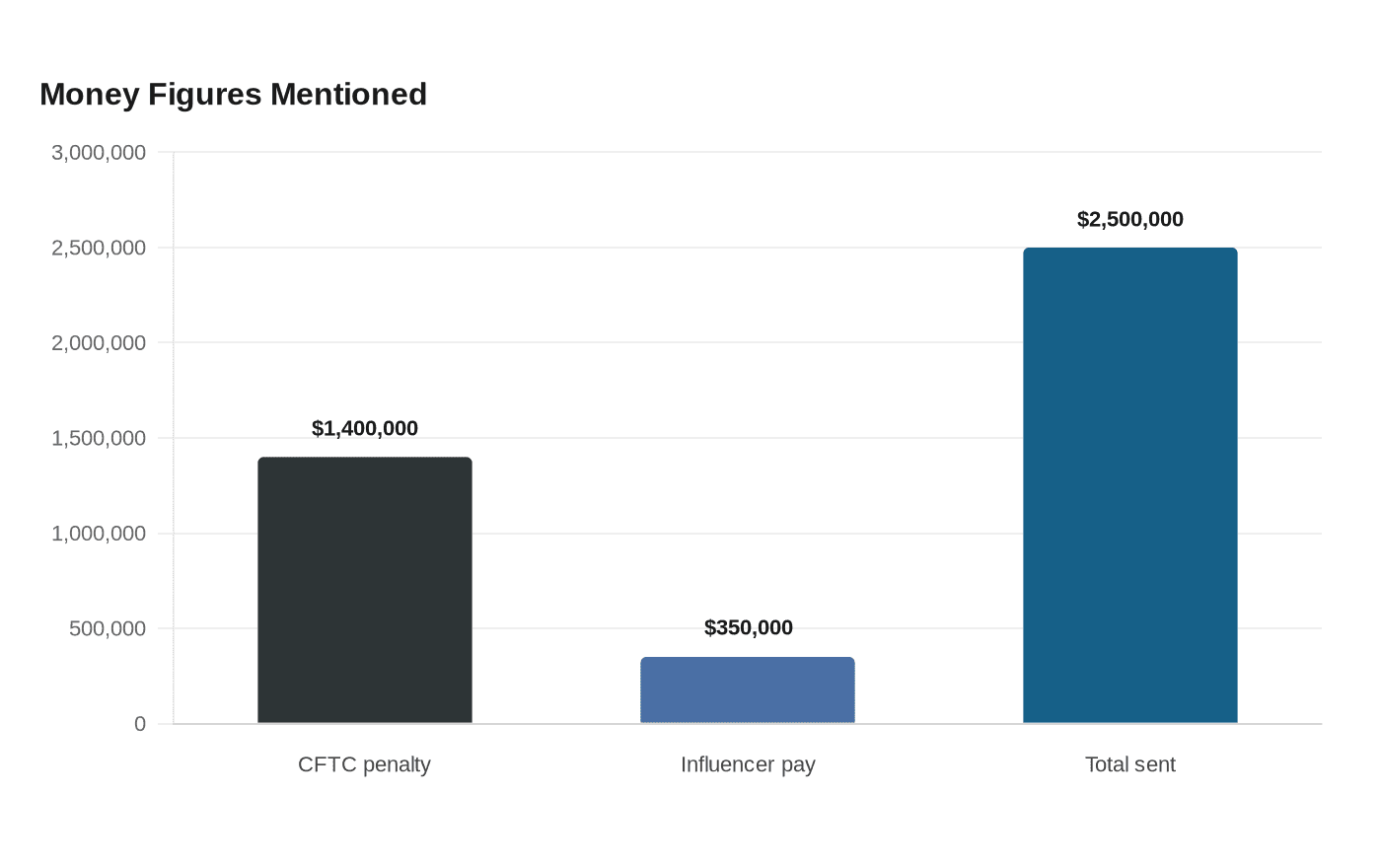Click the Total sent axis label

pyautogui.click(x=1130, y=764)
